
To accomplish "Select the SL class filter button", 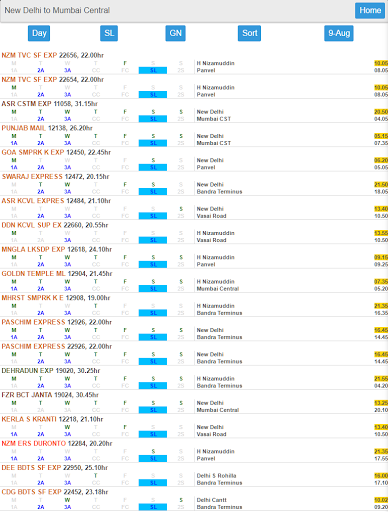I will 109,33.
